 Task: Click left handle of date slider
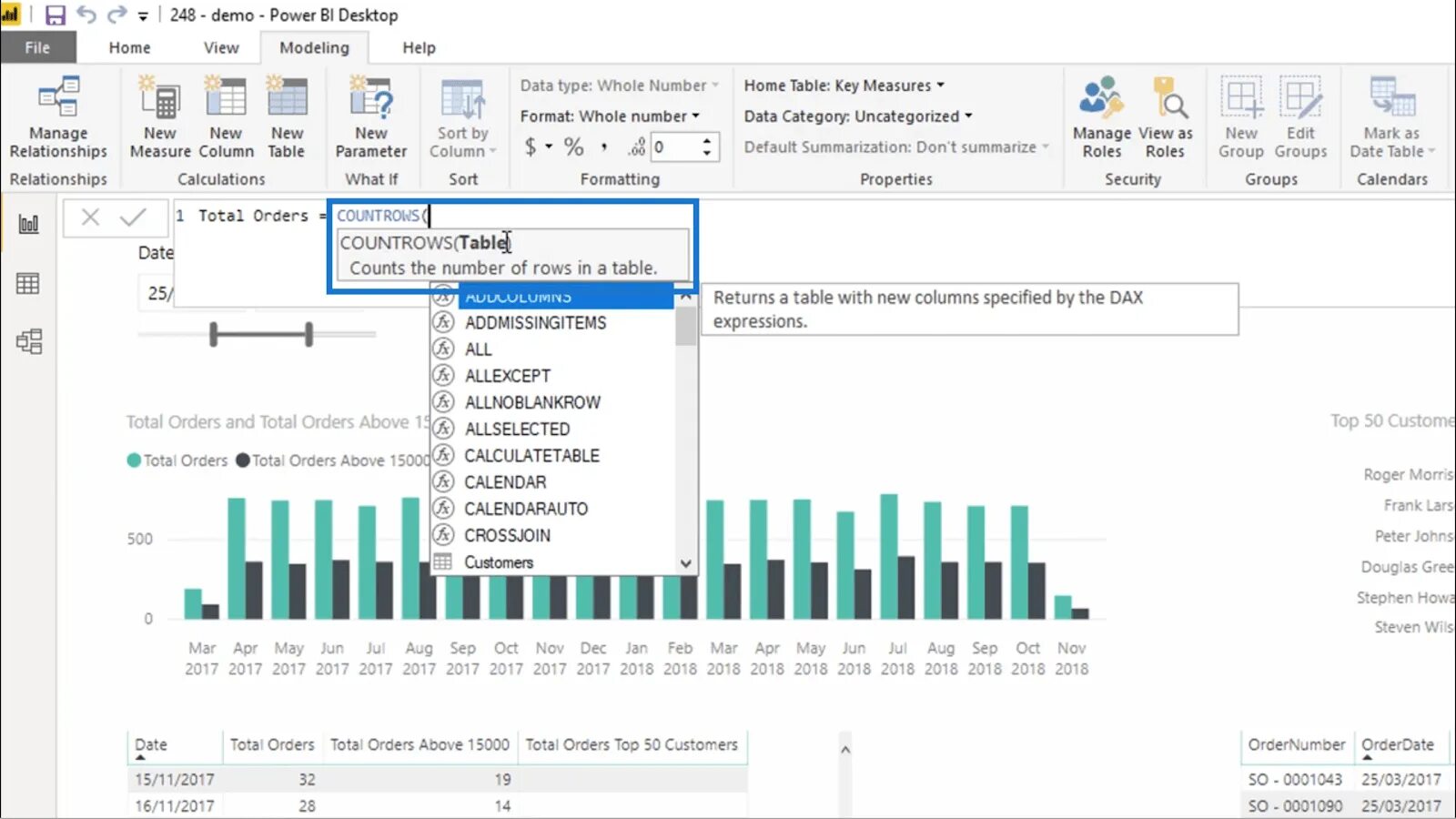click(214, 335)
